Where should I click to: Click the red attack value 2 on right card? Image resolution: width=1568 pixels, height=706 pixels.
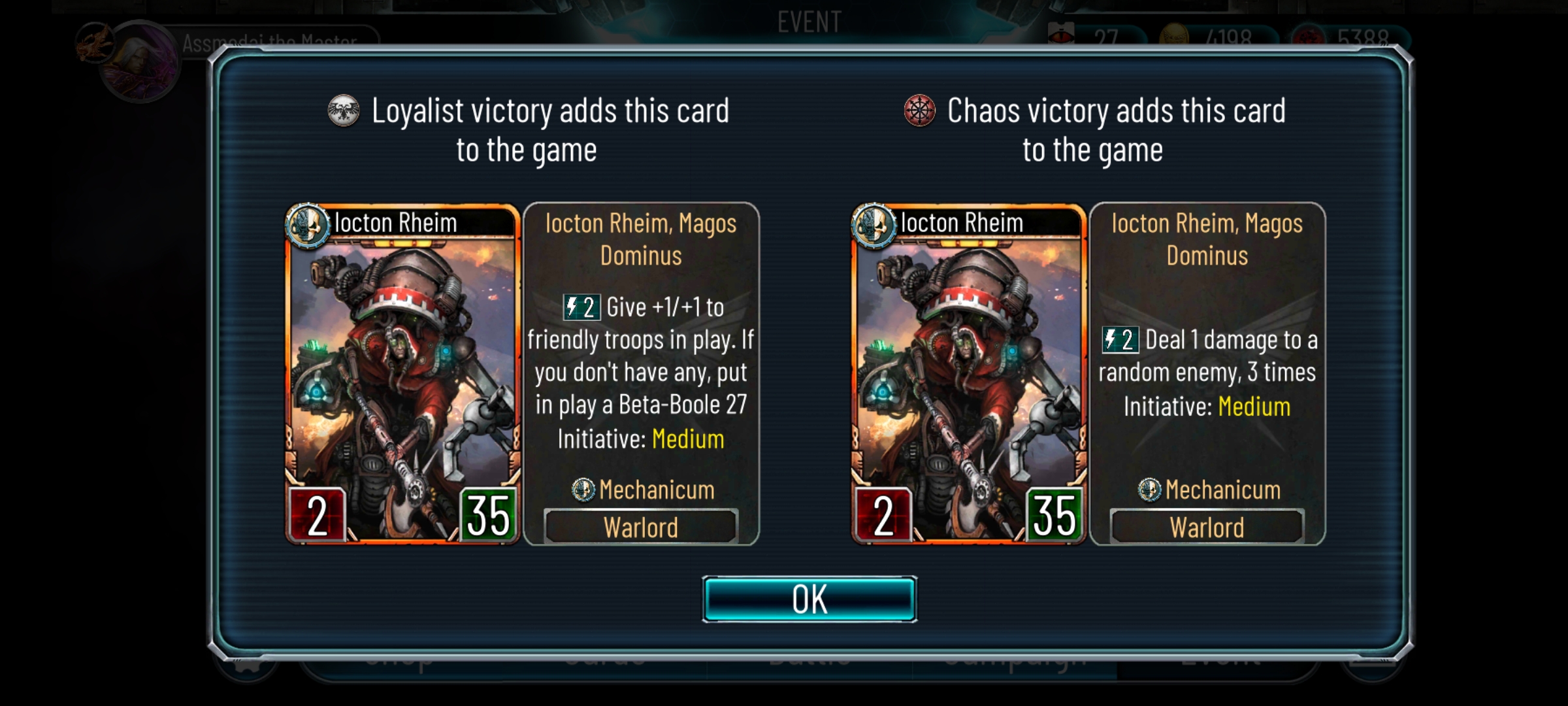pos(883,514)
